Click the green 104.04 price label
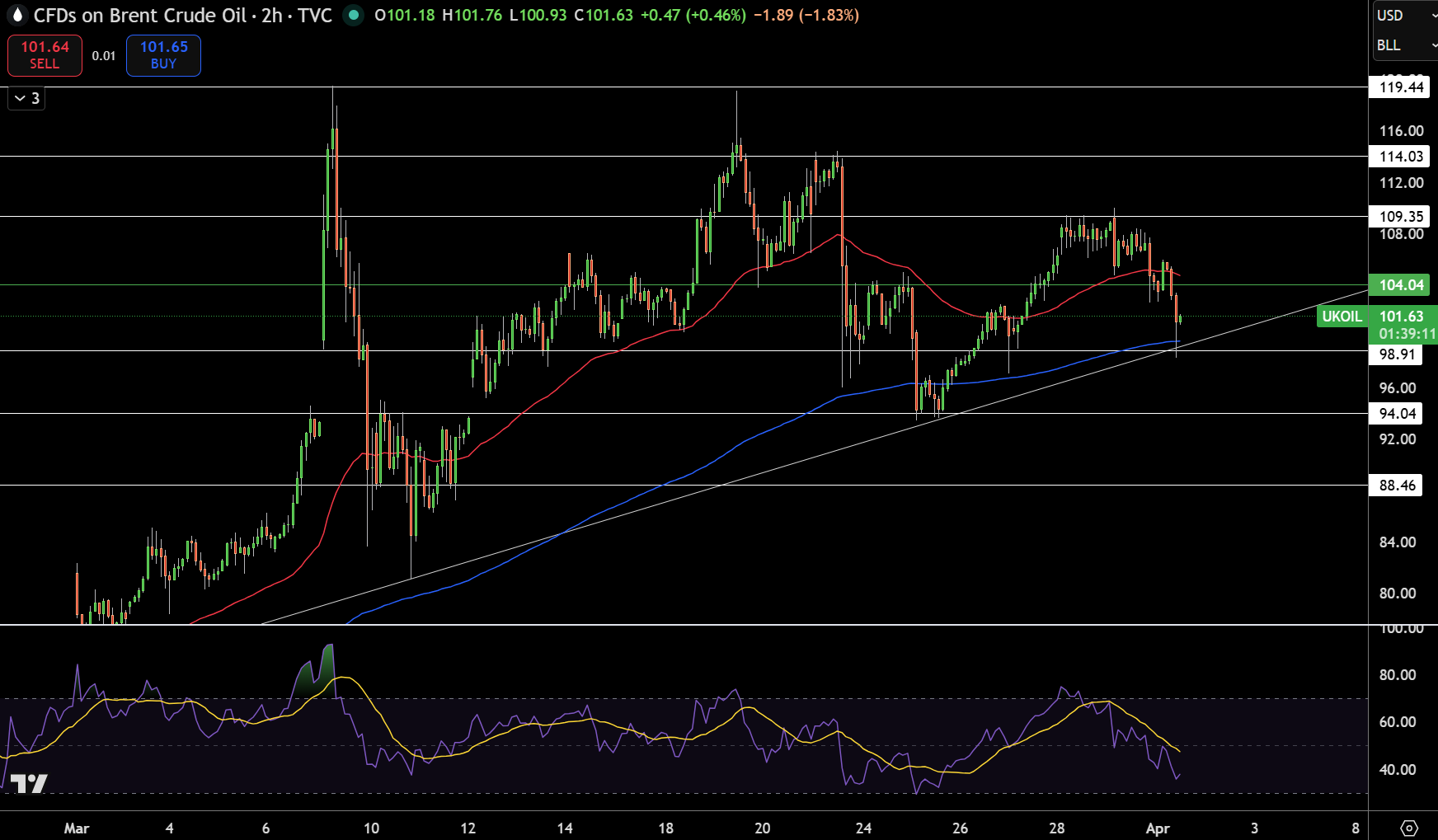The width and height of the screenshot is (1438, 840). [1399, 285]
